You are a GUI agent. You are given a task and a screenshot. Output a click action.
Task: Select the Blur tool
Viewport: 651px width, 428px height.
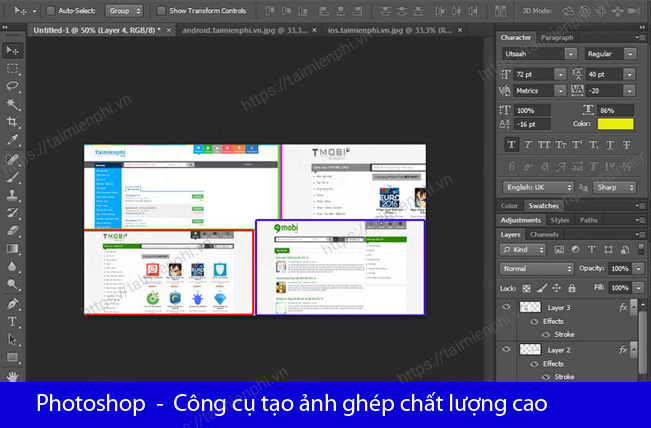(12, 267)
